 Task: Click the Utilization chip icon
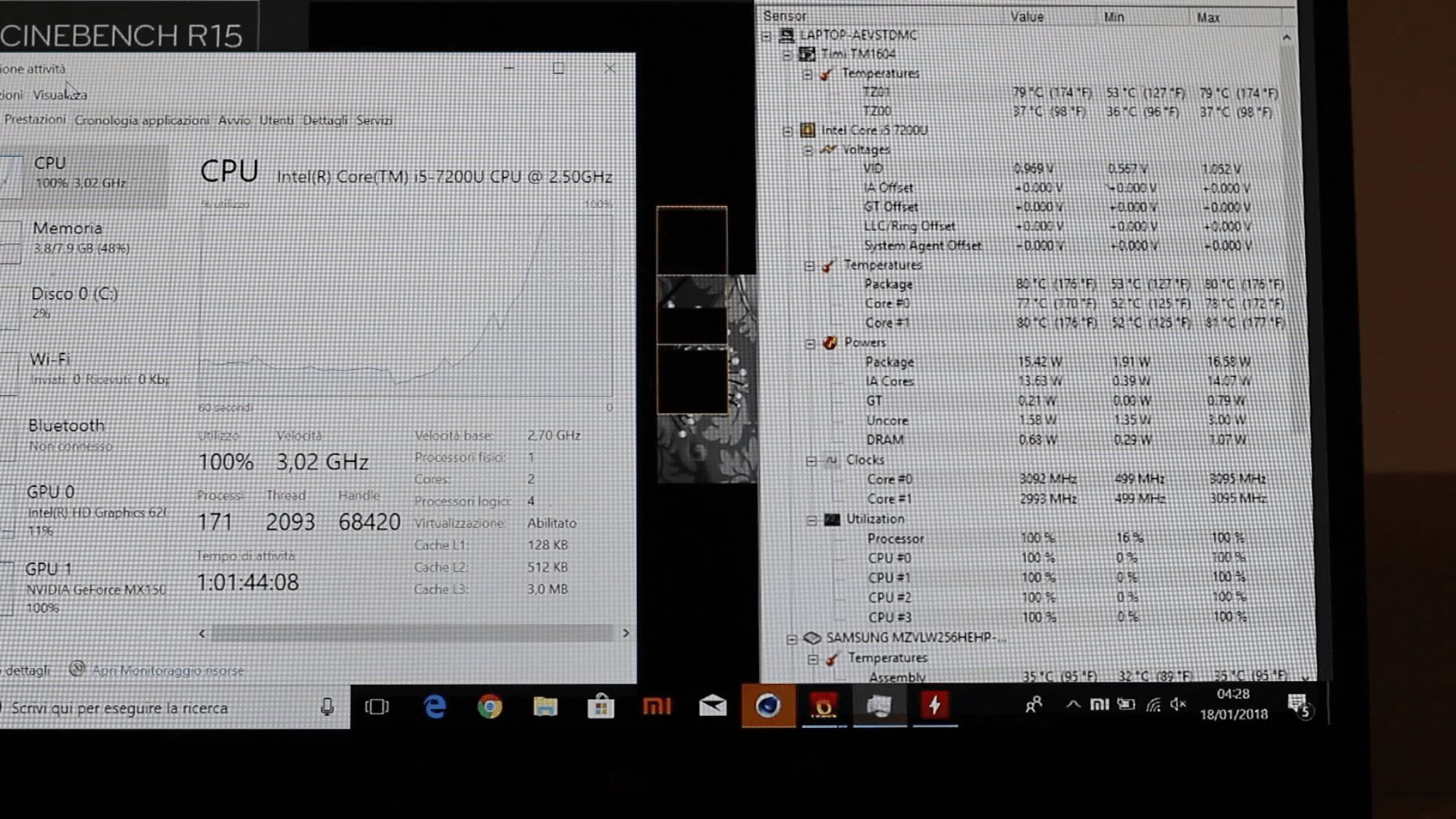[x=833, y=519]
